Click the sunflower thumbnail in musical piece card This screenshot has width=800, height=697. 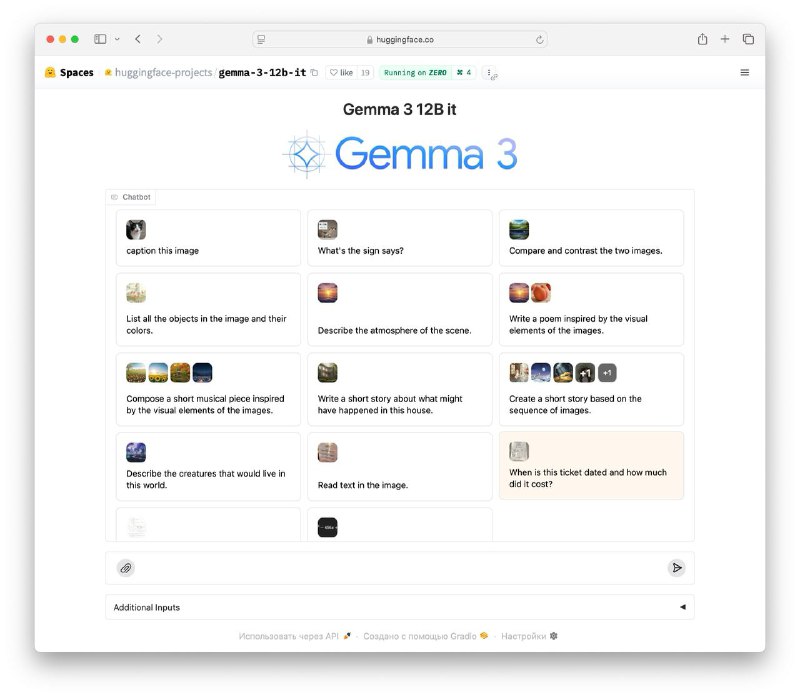[x=158, y=372]
